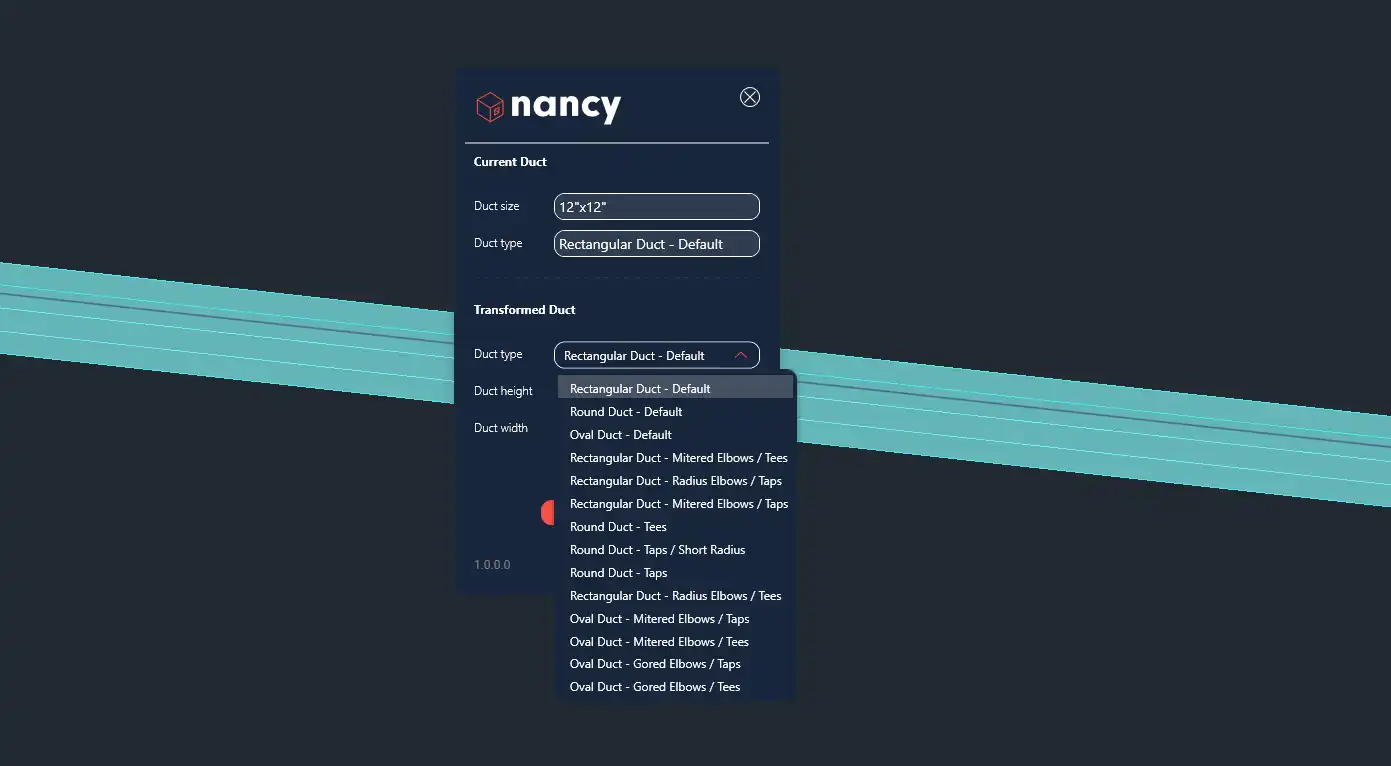
Task: Choose Rectangular Duct - Mitered Elbows / Taps
Action: tap(678, 504)
